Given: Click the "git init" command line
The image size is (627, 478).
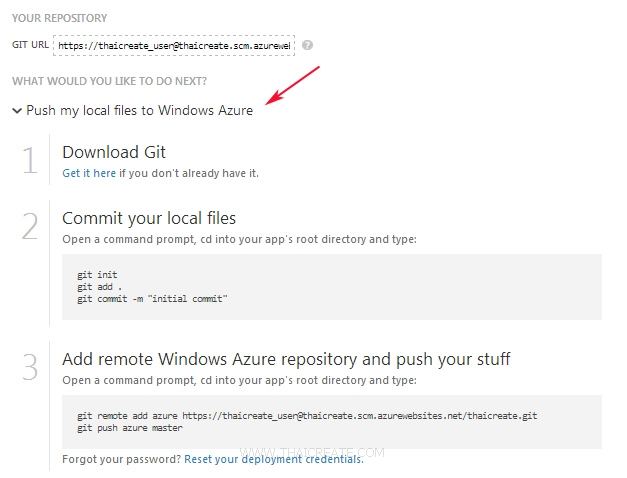Looking at the screenshot, I should (x=97, y=274).
